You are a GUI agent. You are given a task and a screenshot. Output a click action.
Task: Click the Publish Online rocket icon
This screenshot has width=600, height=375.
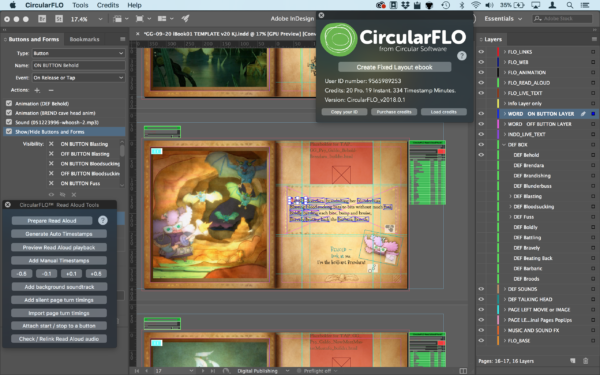coord(185,18)
